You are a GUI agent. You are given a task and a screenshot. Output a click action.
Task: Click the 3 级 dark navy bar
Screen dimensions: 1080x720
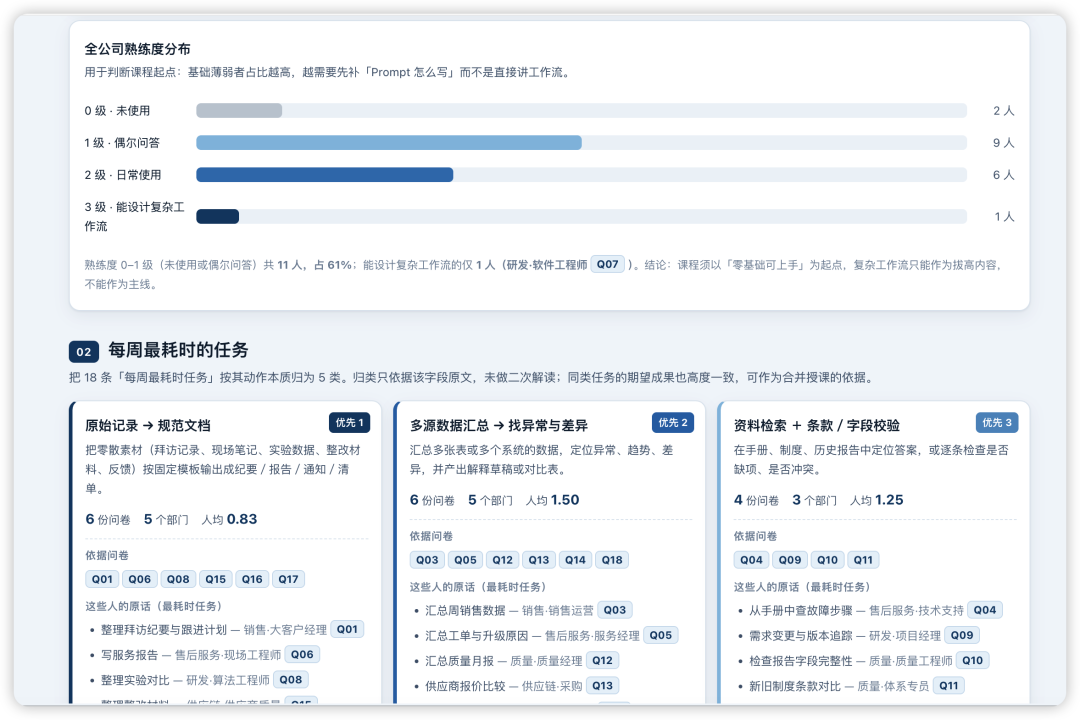point(218,216)
